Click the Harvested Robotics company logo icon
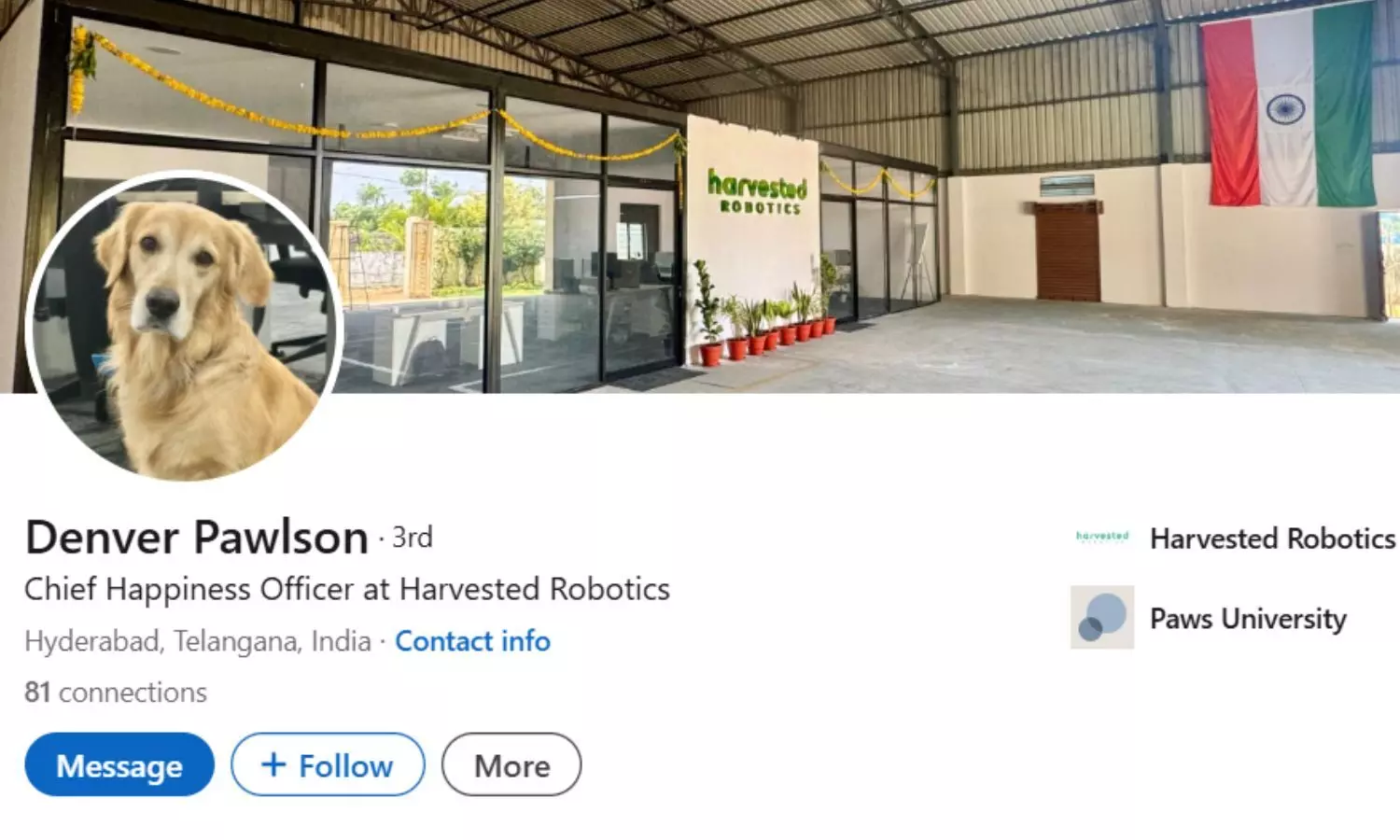 click(x=1102, y=537)
